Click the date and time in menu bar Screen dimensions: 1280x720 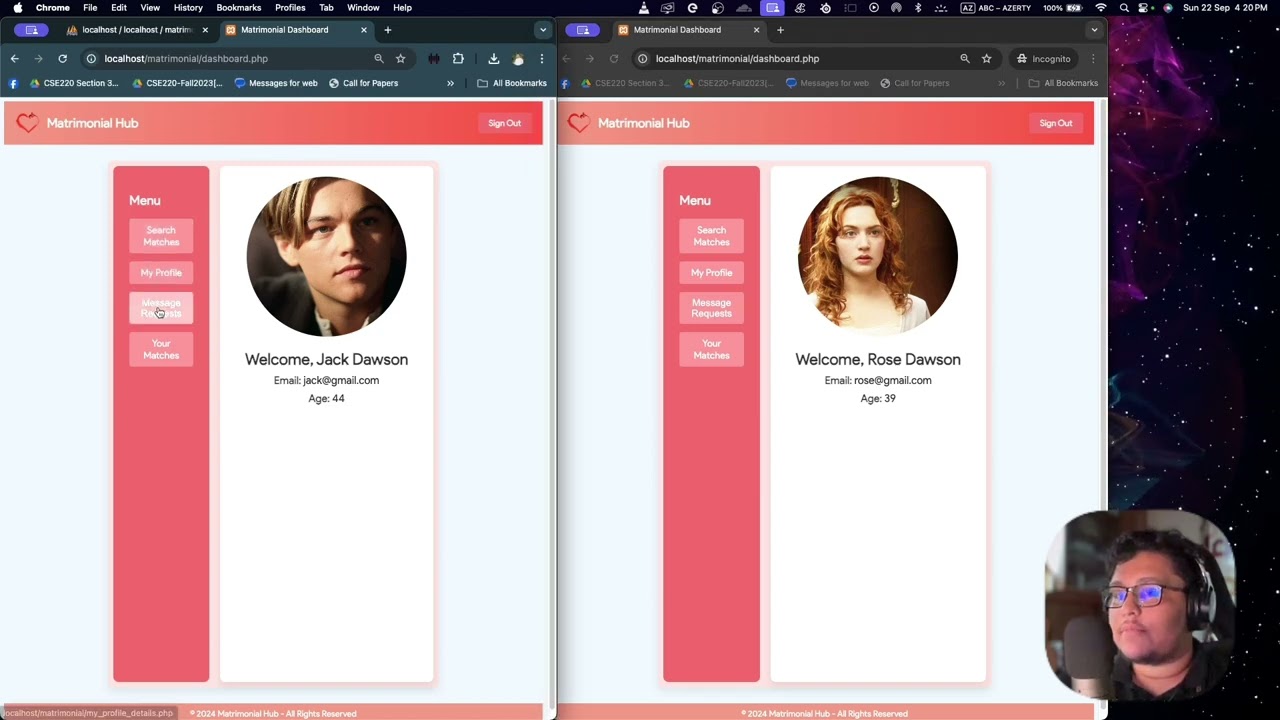pos(1225,8)
